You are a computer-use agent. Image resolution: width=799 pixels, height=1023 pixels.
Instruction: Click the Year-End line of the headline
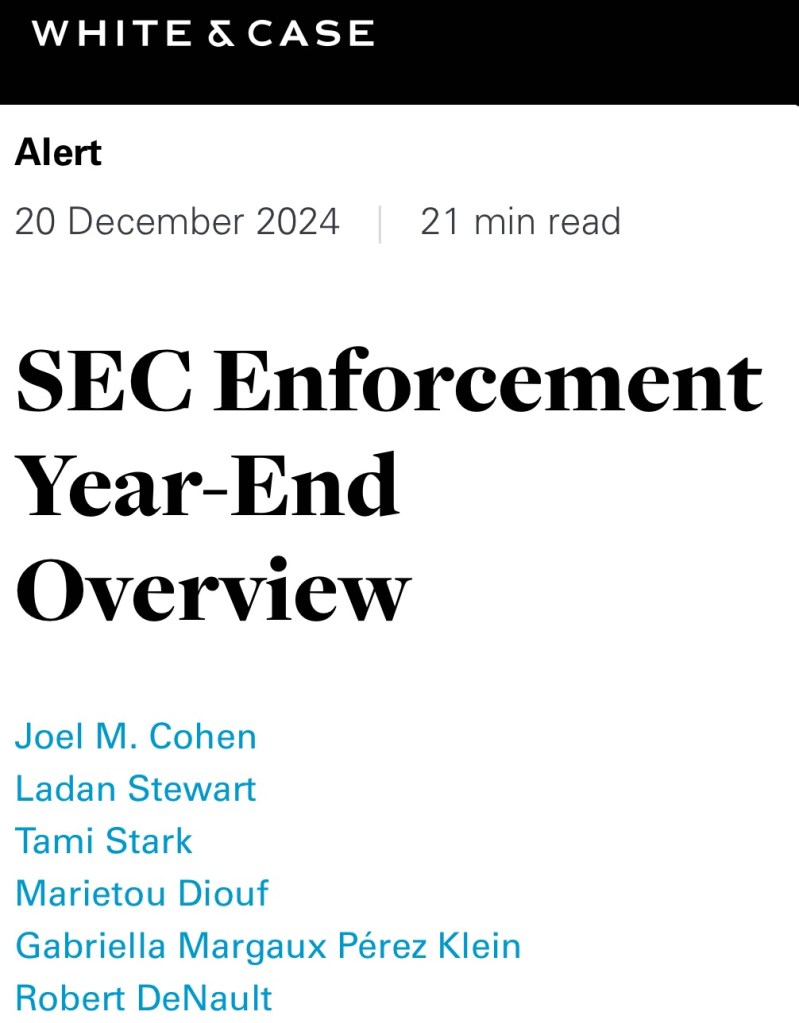pyautogui.click(x=208, y=487)
